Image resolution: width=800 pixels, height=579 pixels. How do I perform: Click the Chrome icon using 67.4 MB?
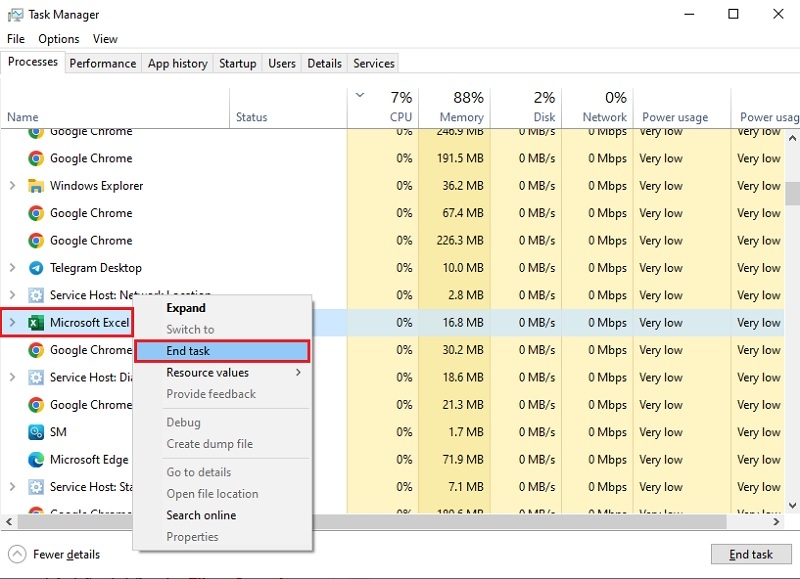click(x=36, y=213)
